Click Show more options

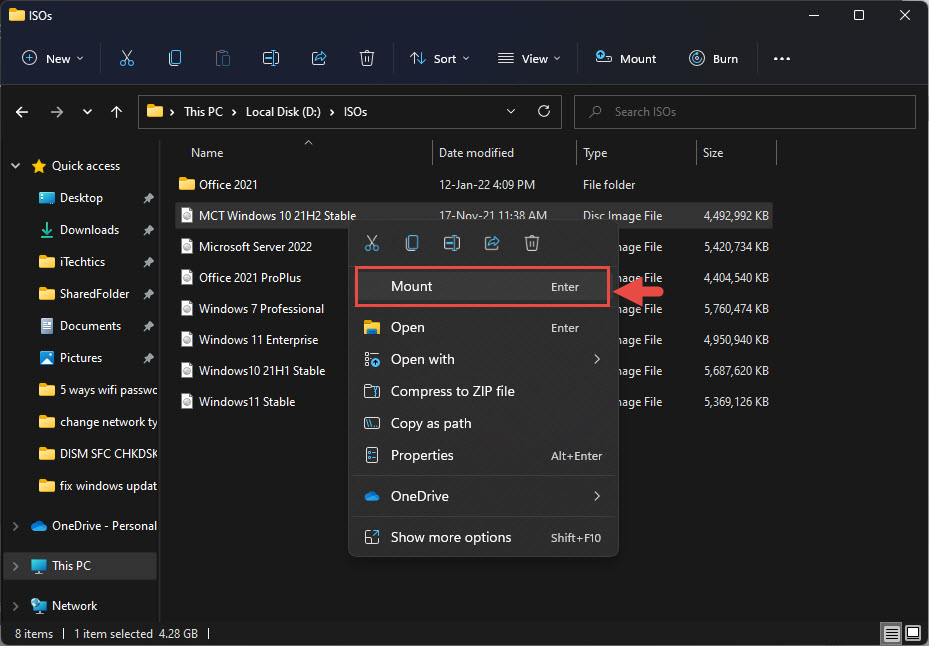coord(483,537)
